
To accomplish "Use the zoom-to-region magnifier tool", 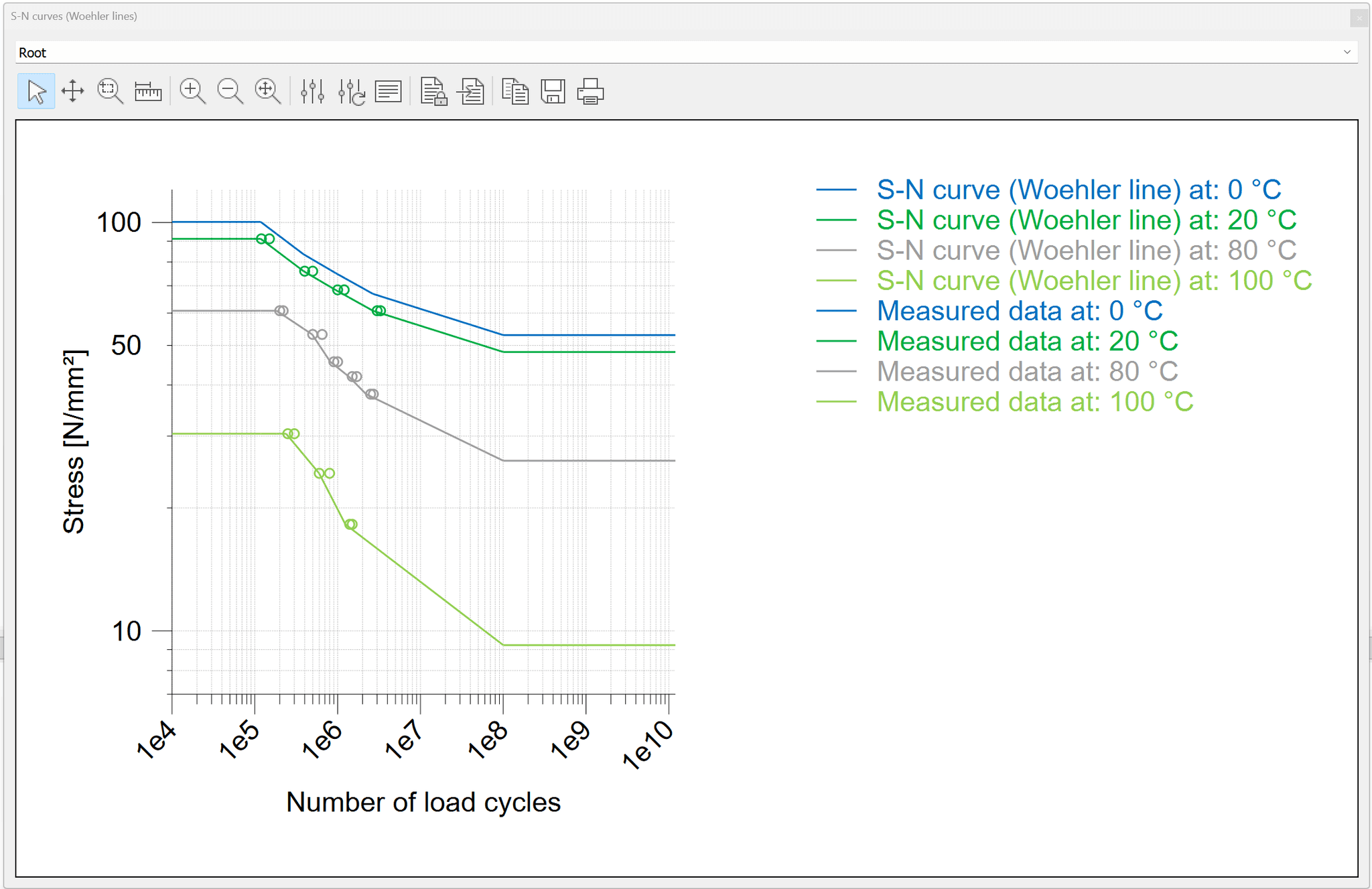I will [109, 92].
